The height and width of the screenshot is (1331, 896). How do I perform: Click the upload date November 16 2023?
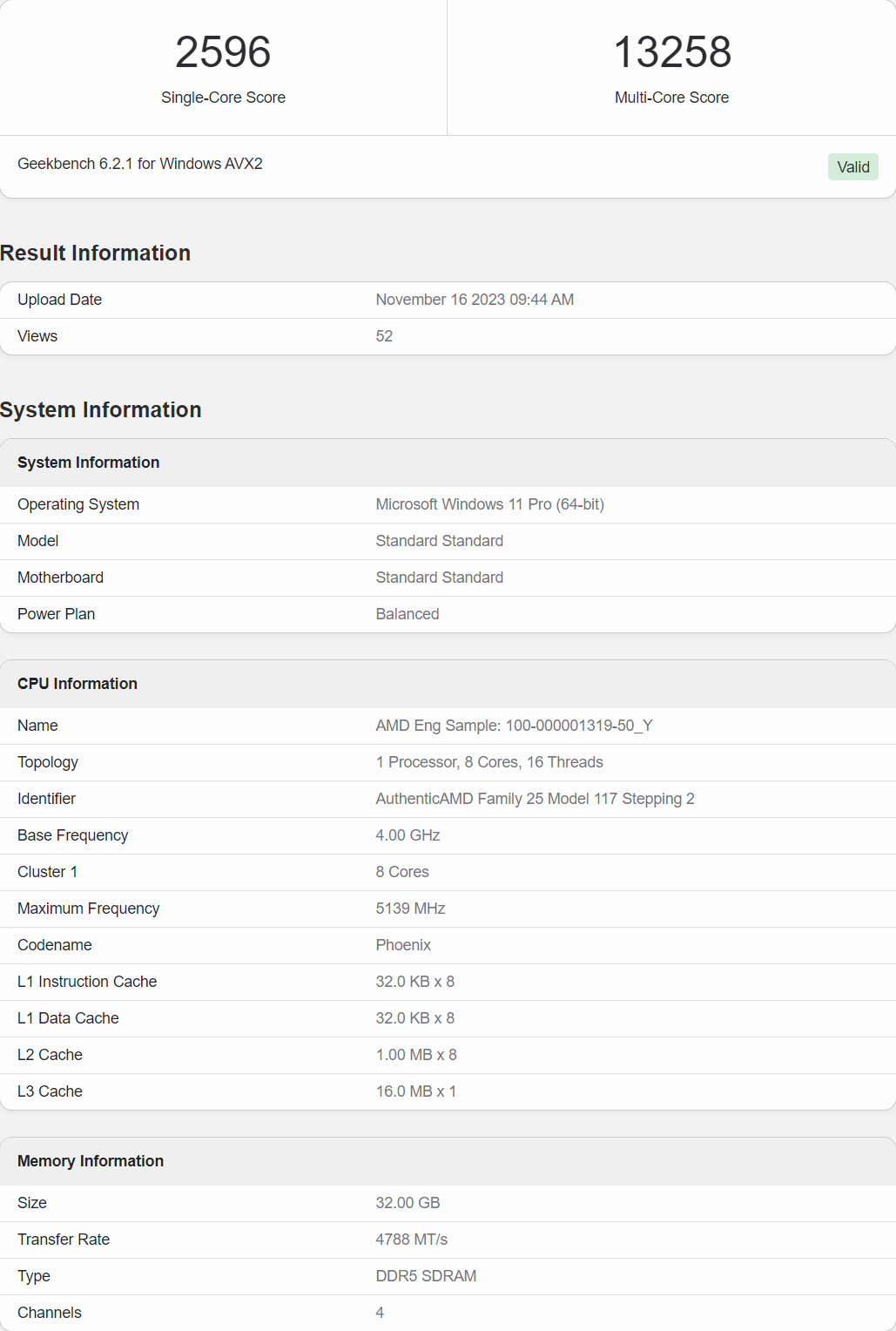pyautogui.click(x=475, y=300)
